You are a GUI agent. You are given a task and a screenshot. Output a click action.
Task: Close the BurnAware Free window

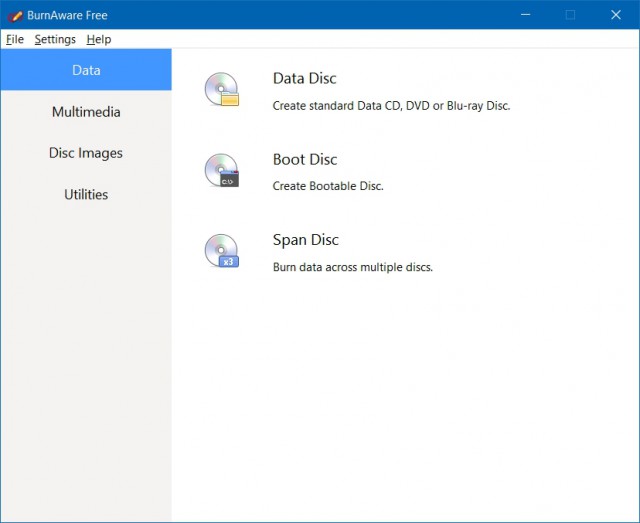click(616, 15)
